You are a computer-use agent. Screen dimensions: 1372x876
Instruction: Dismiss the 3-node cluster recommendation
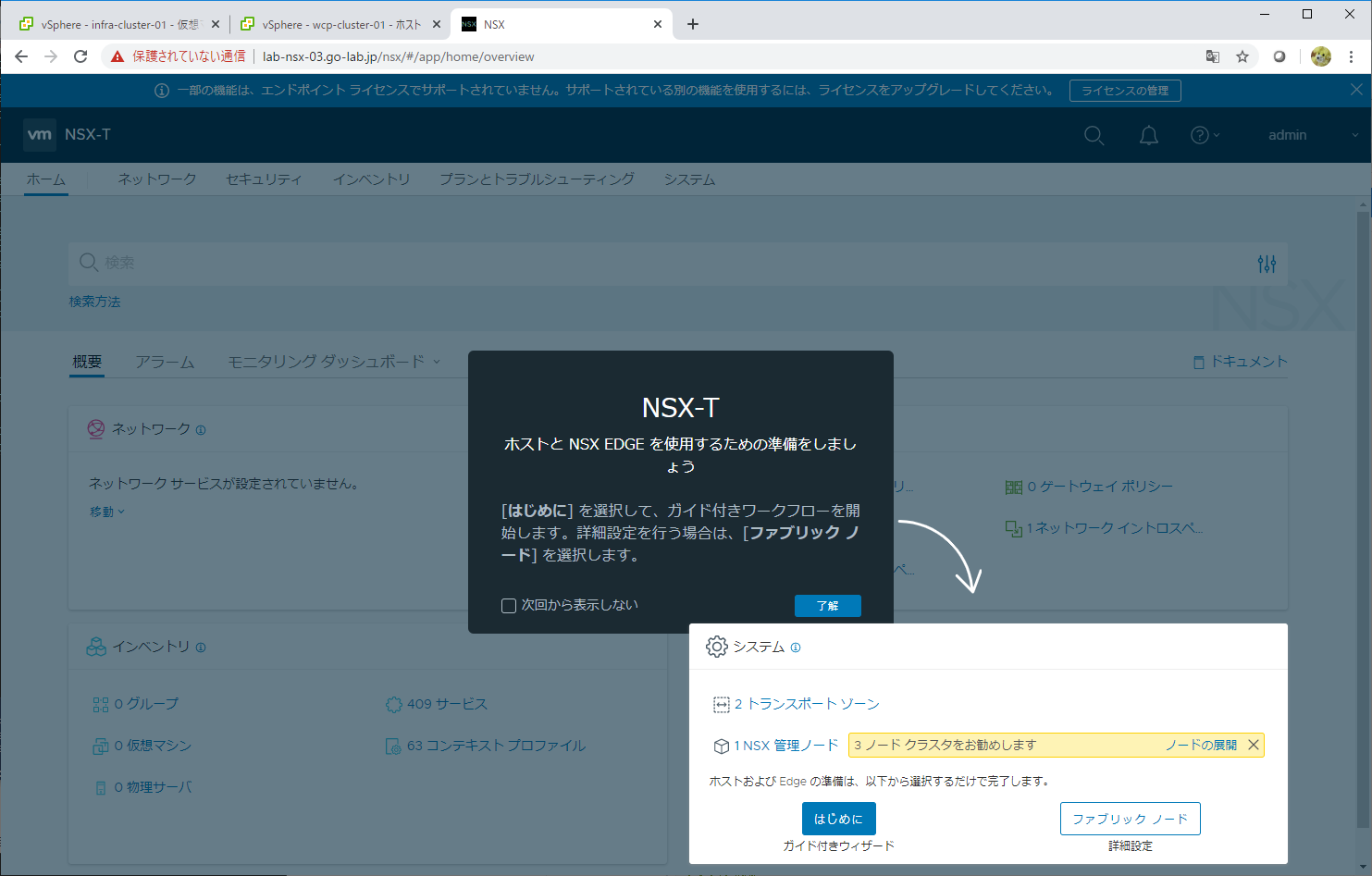[x=1254, y=745]
